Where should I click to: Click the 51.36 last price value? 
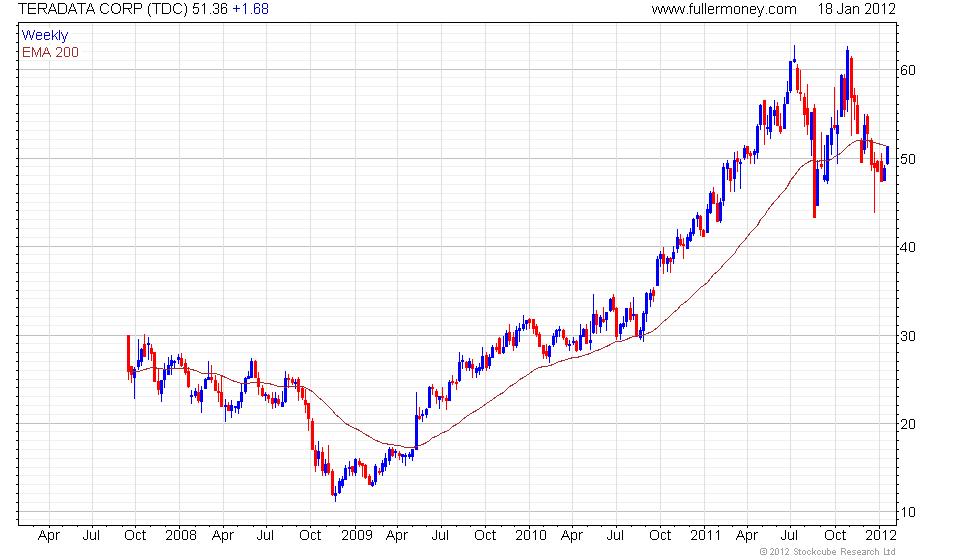click(x=209, y=9)
